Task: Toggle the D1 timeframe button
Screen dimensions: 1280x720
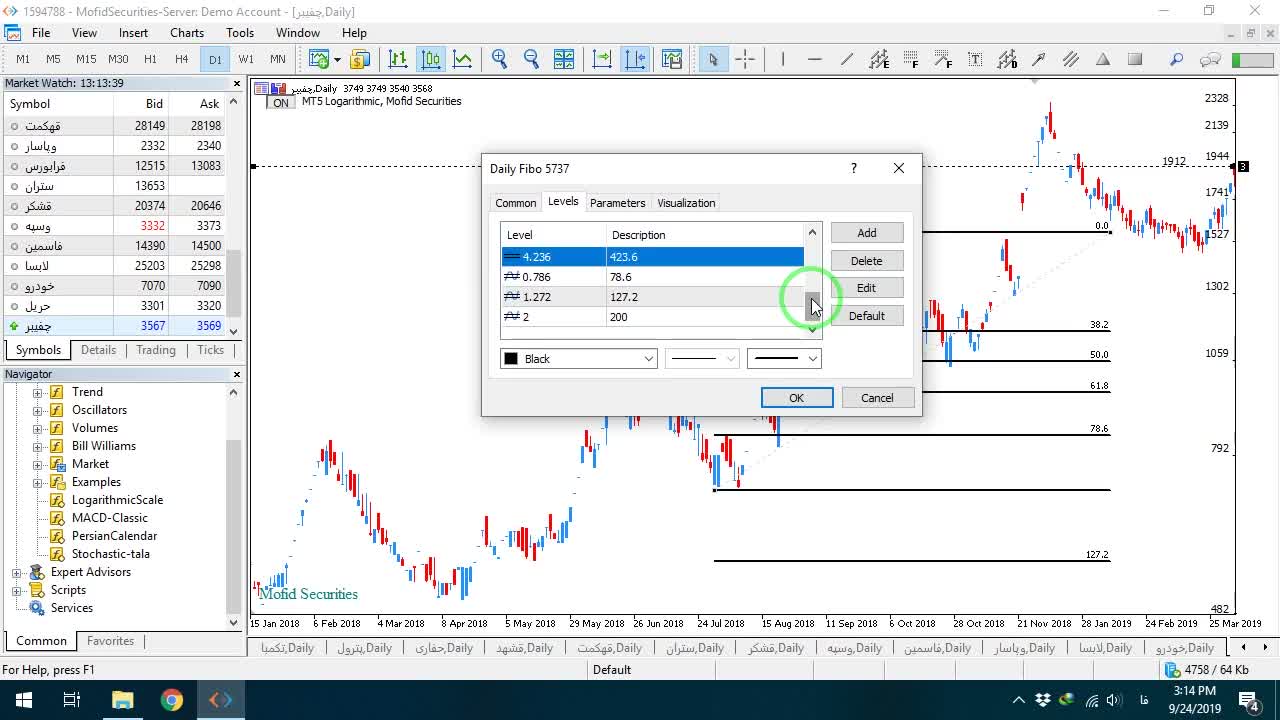Action: point(215,59)
